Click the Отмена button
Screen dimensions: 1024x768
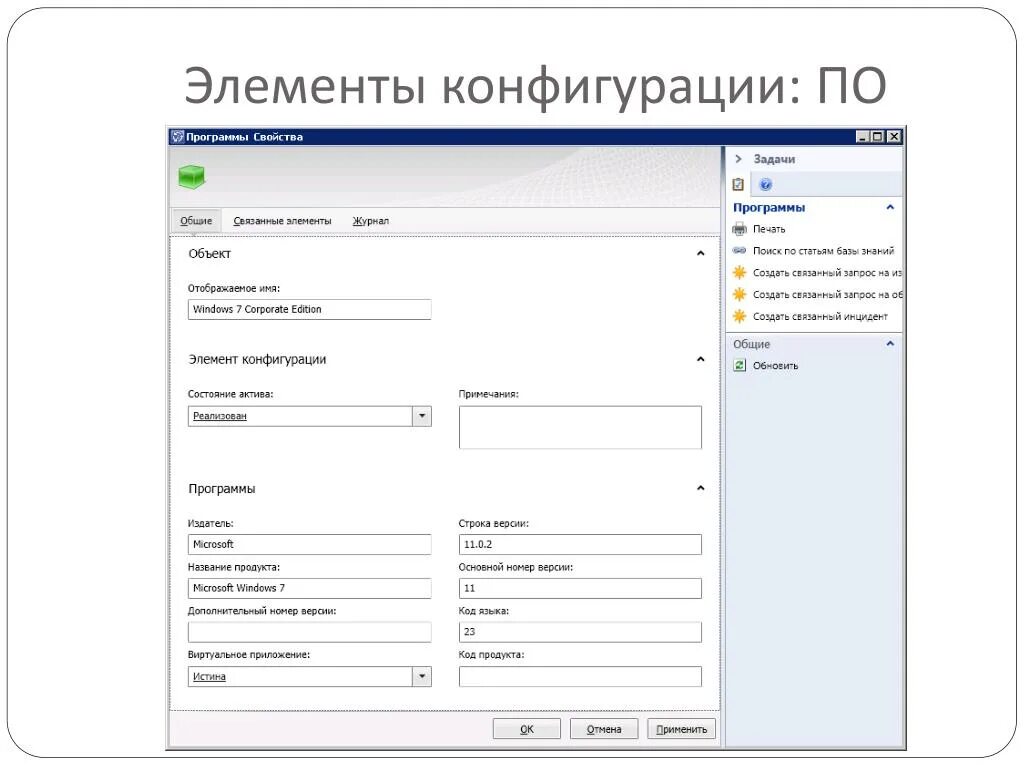coord(603,729)
